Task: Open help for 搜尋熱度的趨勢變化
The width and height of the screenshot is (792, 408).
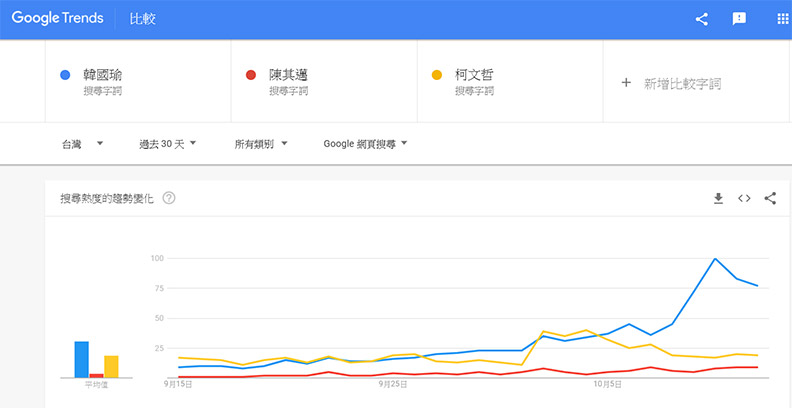Action: 169,198
